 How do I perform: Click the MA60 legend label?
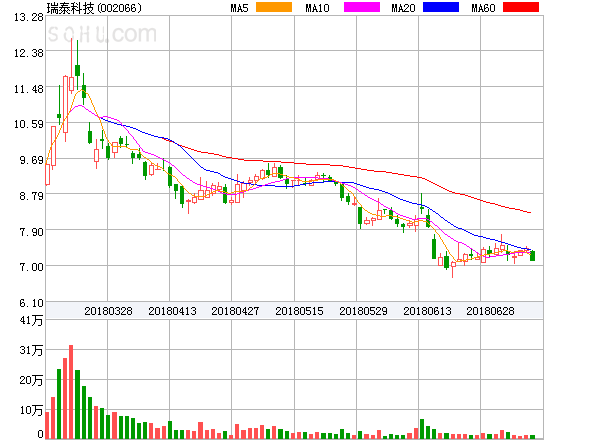point(483,8)
